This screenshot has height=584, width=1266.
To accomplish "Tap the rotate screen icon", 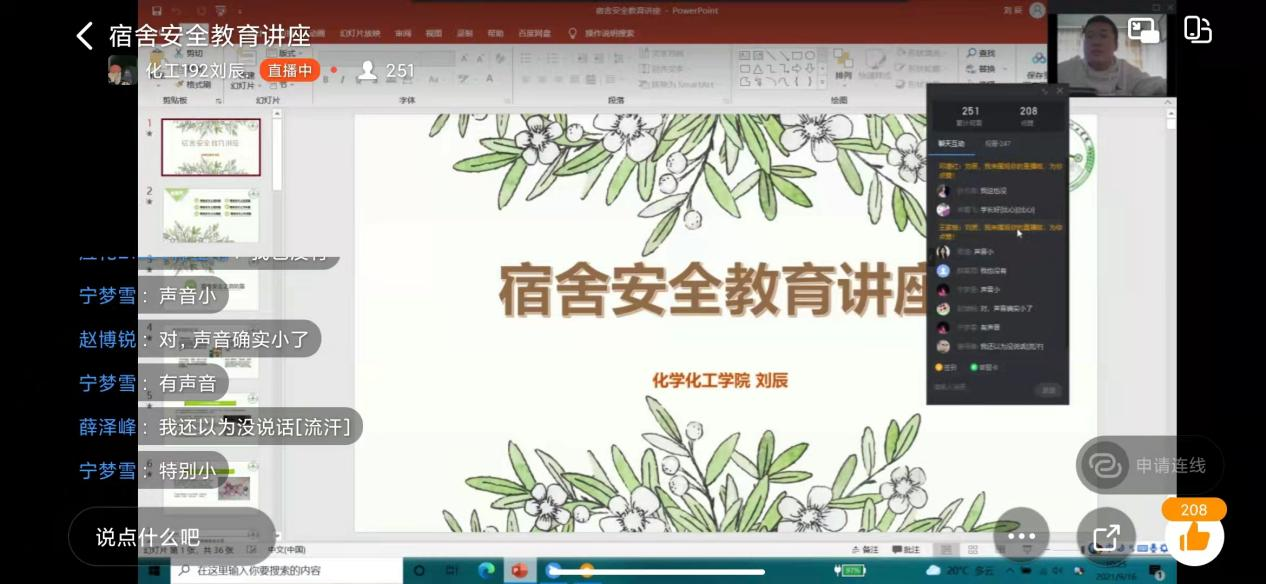I will click(x=1197, y=30).
